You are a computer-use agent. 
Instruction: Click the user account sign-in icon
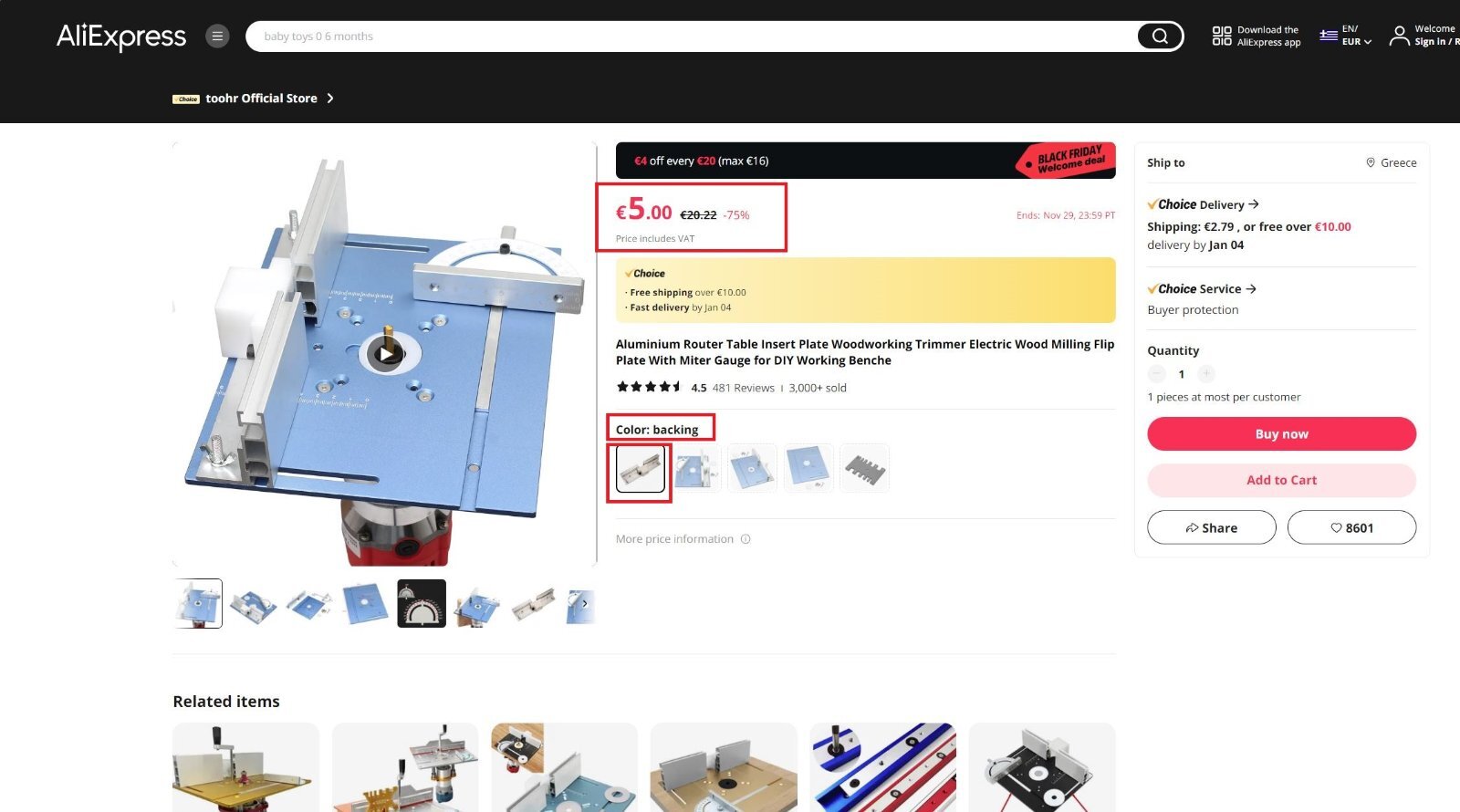[x=1399, y=36]
